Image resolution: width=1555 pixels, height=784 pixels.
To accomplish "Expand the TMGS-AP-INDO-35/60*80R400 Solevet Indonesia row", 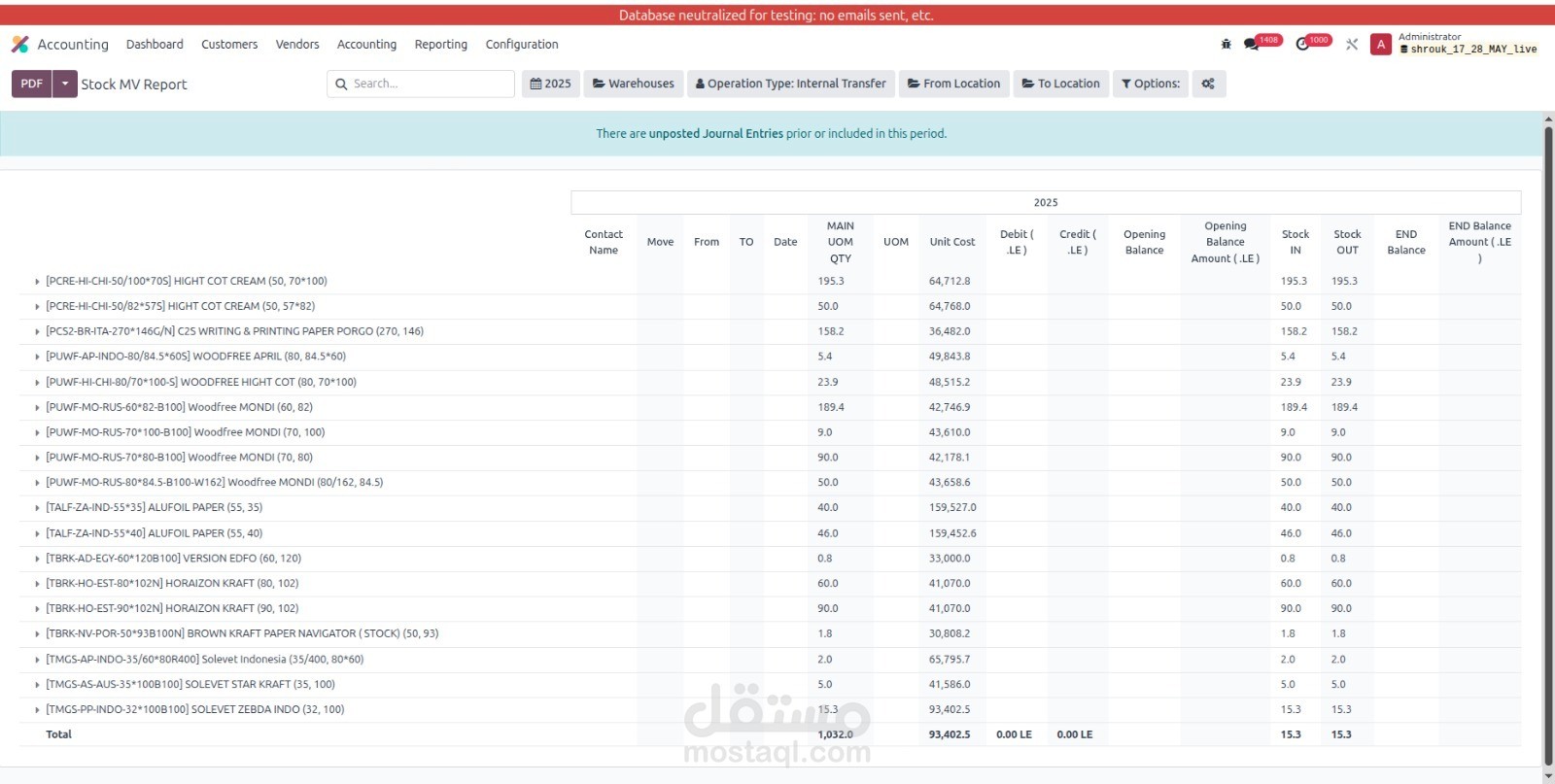I will (x=37, y=660).
